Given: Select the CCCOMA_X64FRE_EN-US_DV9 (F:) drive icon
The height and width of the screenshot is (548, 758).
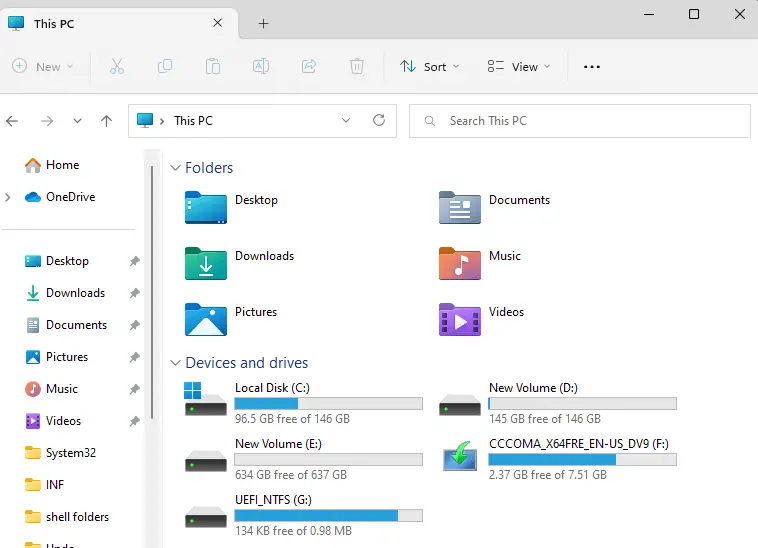Looking at the screenshot, I should (460, 456).
